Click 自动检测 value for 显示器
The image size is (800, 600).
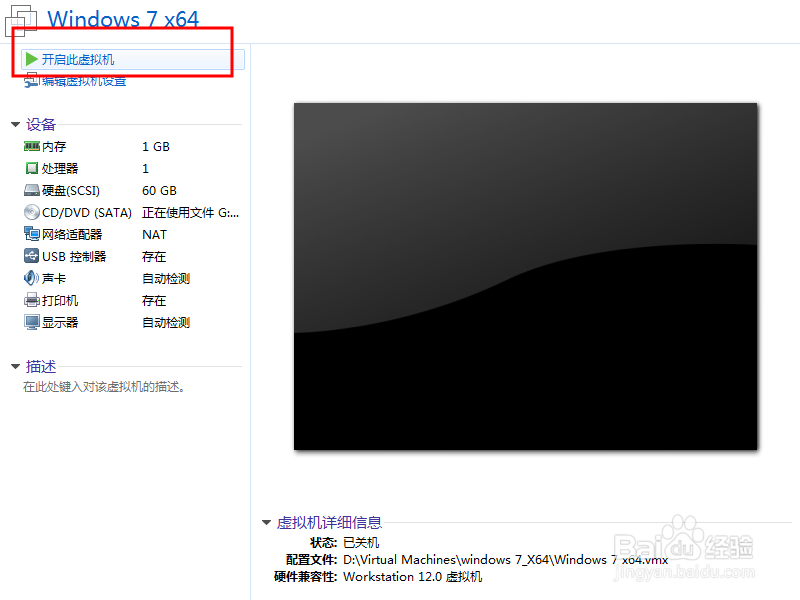166,322
